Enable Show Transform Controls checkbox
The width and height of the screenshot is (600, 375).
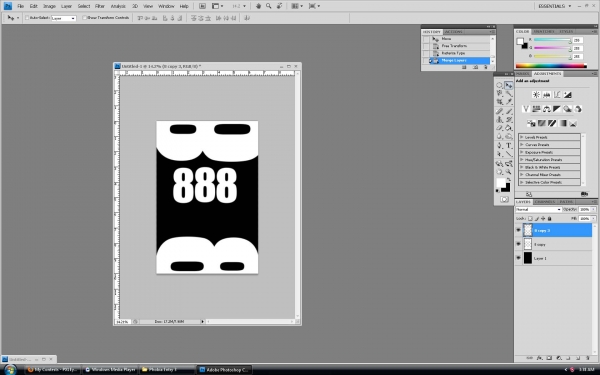[x=85, y=18]
